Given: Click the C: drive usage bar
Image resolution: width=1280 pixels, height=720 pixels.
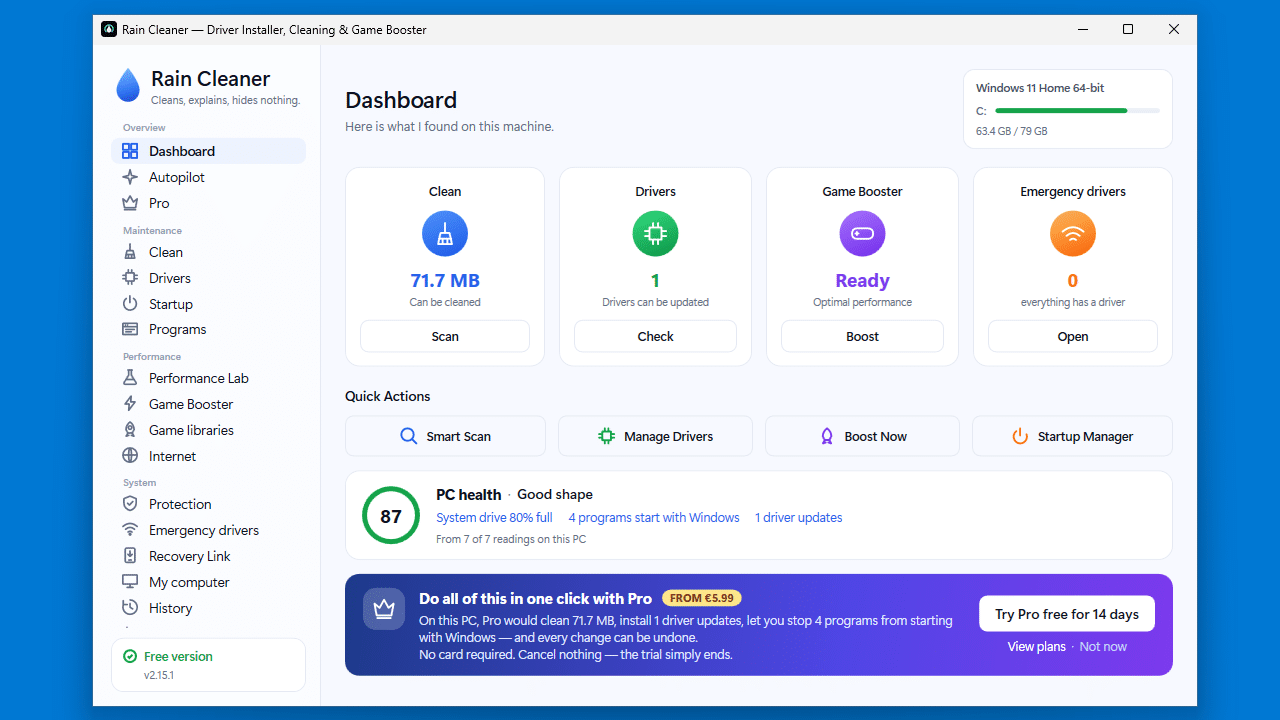Looking at the screenshot, I should 1078,110.
